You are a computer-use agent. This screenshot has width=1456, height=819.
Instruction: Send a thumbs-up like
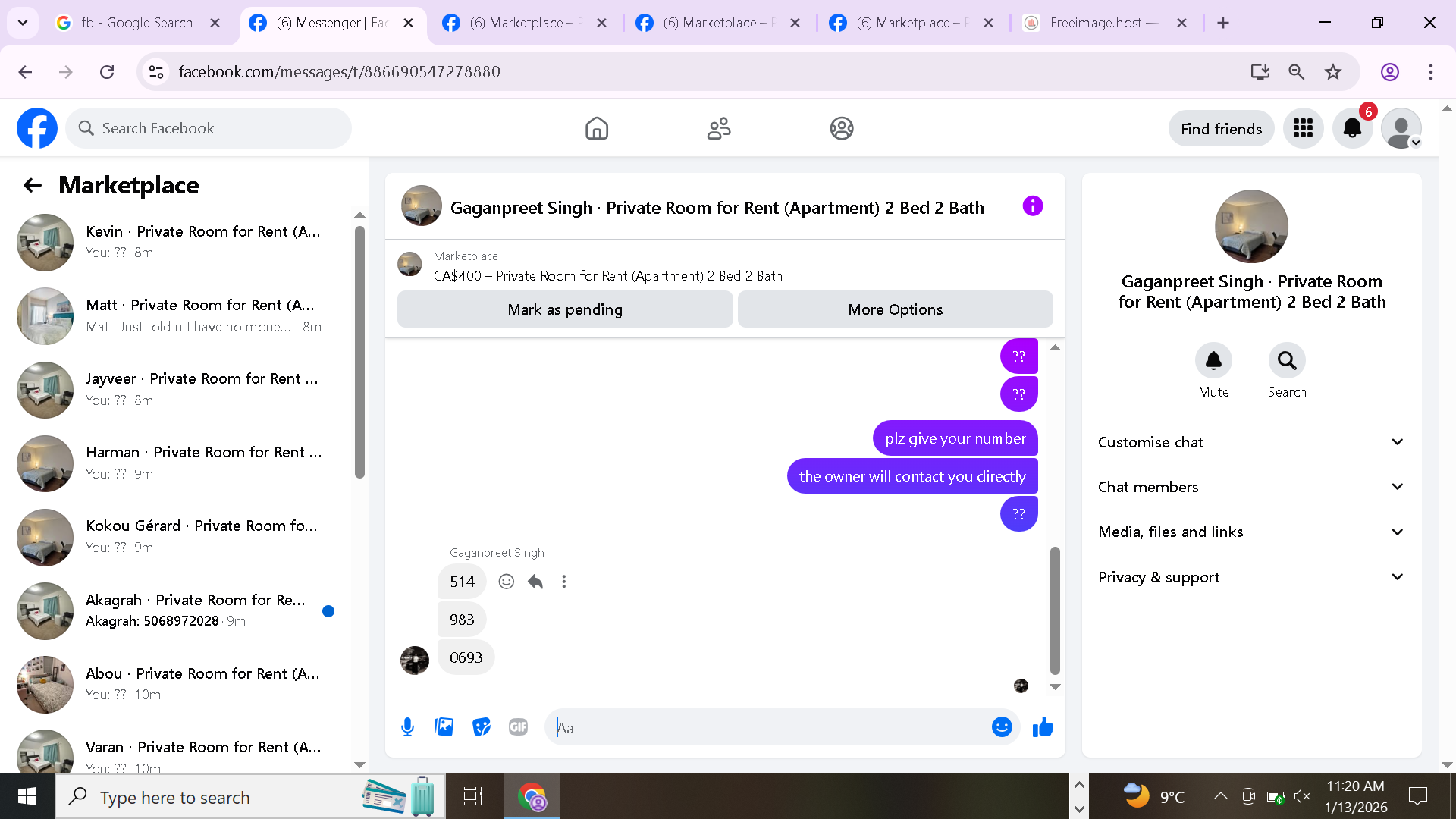tap(1043, 727)
